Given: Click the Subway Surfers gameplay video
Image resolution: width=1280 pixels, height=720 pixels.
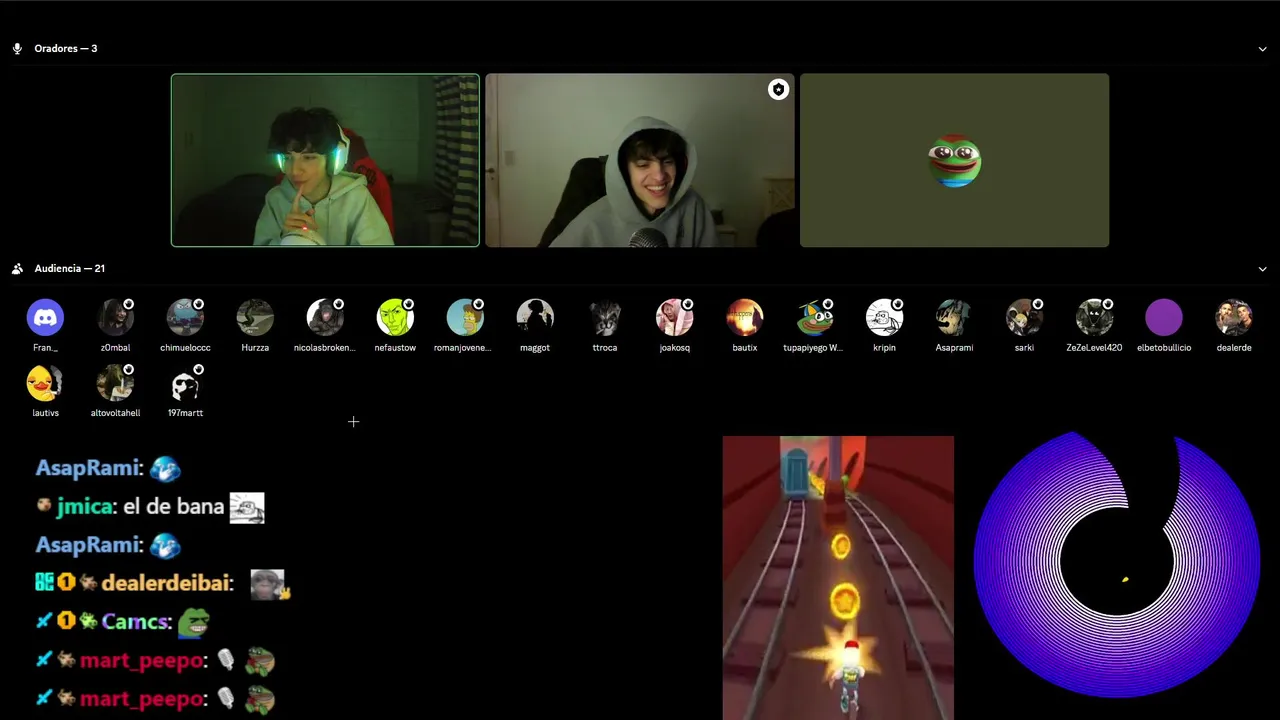Looking at the screenshot, I should [838, 577].
